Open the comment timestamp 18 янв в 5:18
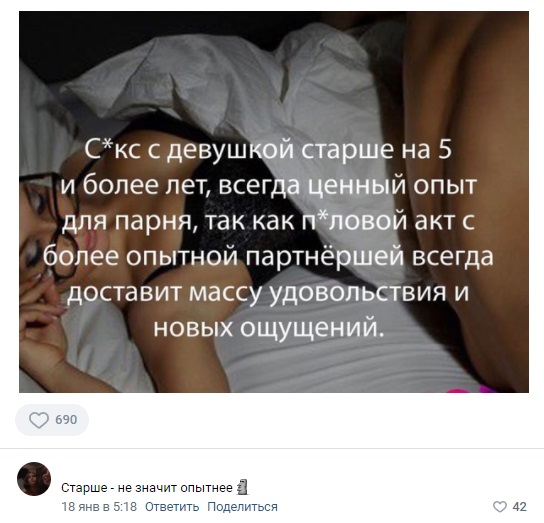544x523 pixels. (x=99, y=507)
